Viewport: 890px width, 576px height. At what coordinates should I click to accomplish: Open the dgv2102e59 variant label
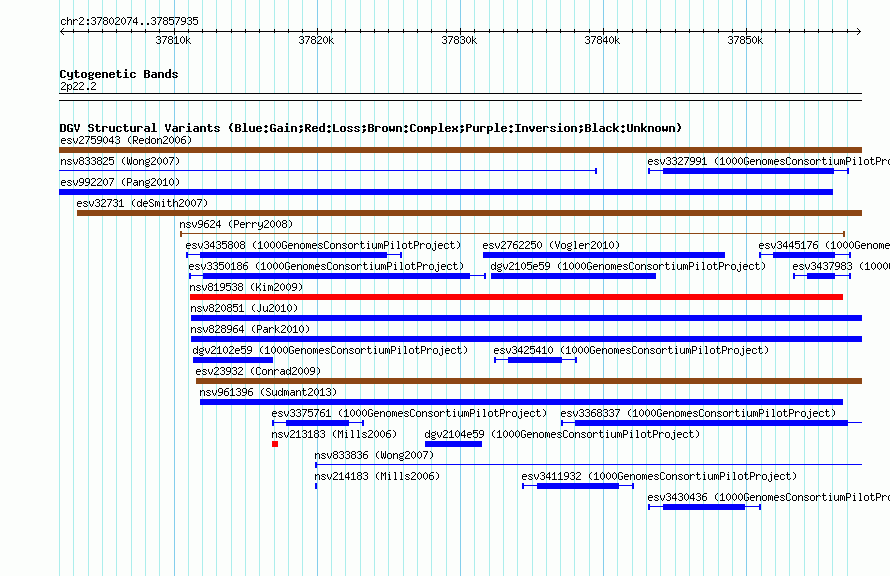click(x=330, y=350)
